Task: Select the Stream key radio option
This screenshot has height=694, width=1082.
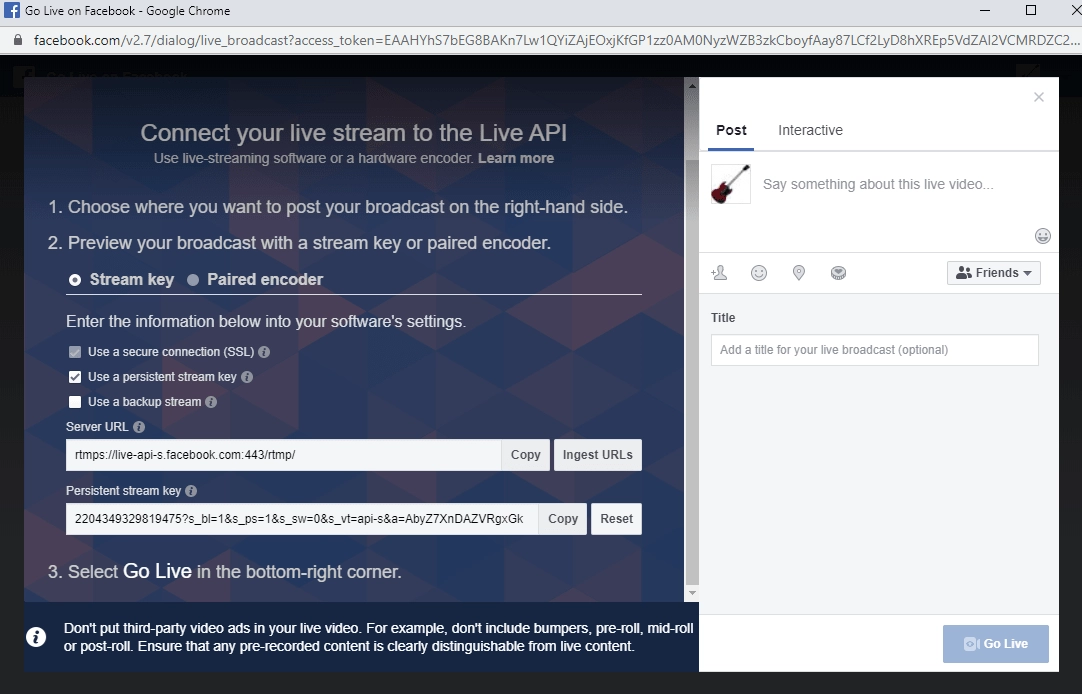Action: click(75, 279)
